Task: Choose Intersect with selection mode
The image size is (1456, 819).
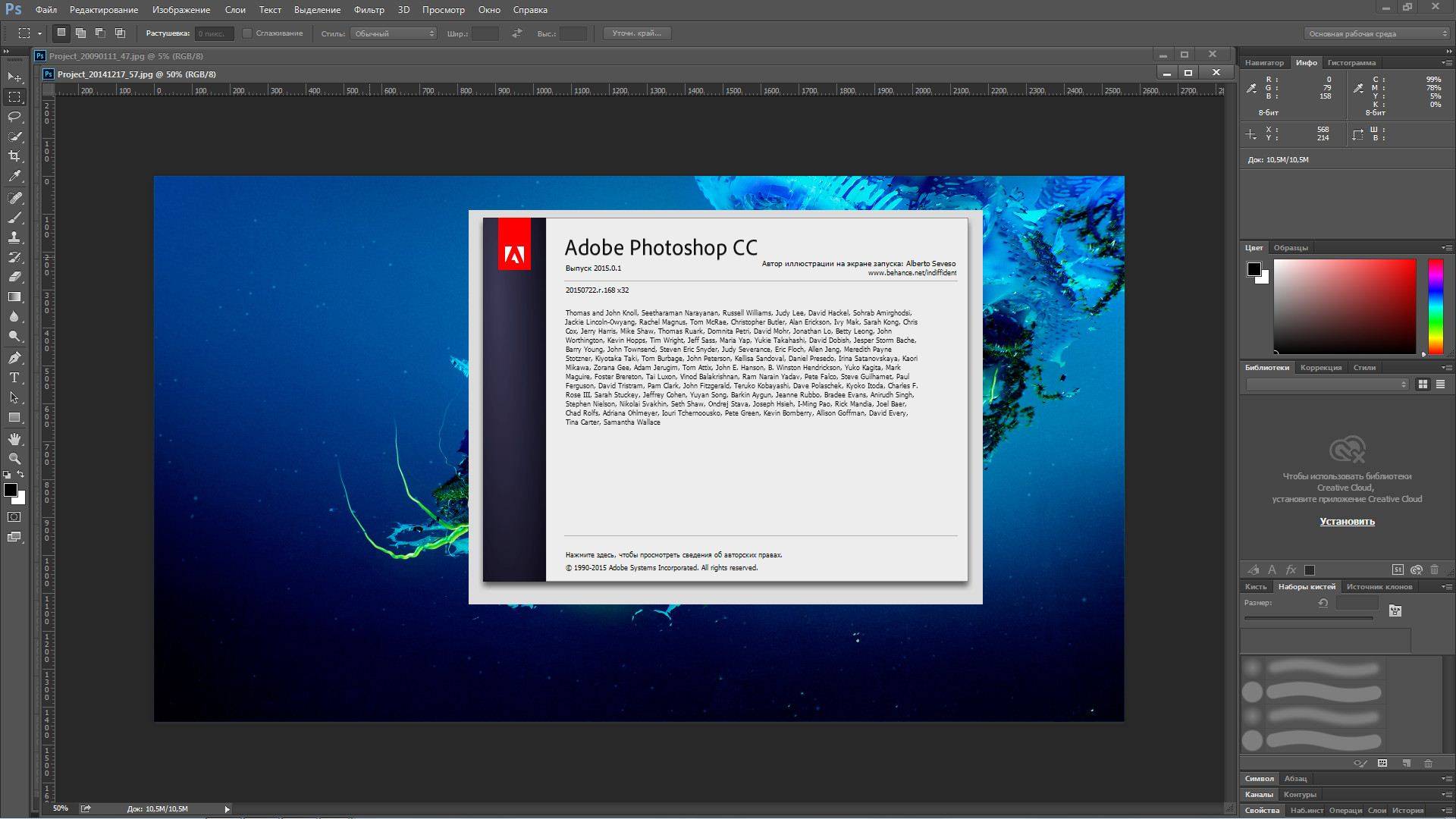Action: 120,33
